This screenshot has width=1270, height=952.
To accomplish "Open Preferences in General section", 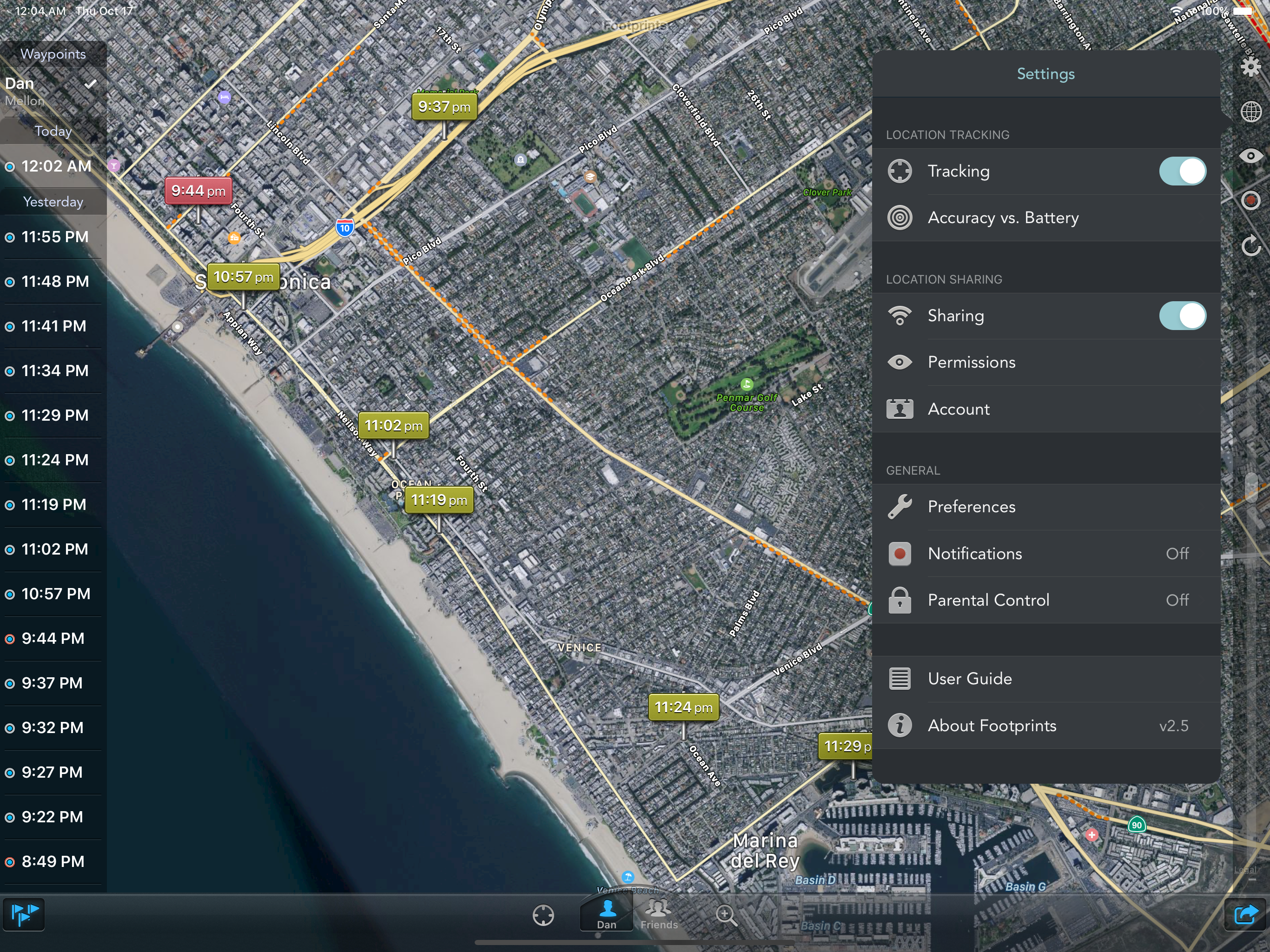I will coord(1045,506).
